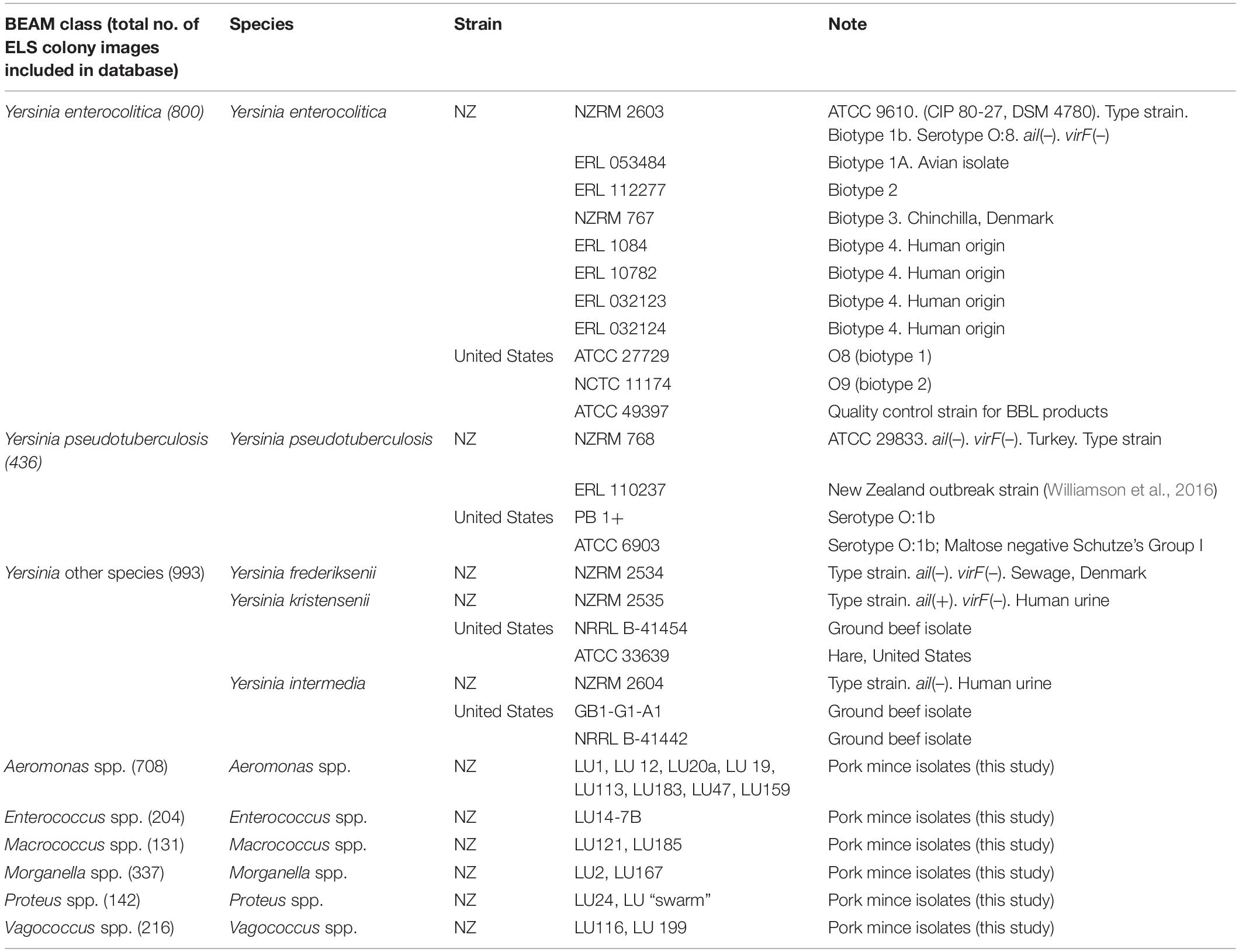1239x952 pixels.
Task: Select Yersinia frederiksenii species cell
Action: pyautogui.click(x=302, y=573)
